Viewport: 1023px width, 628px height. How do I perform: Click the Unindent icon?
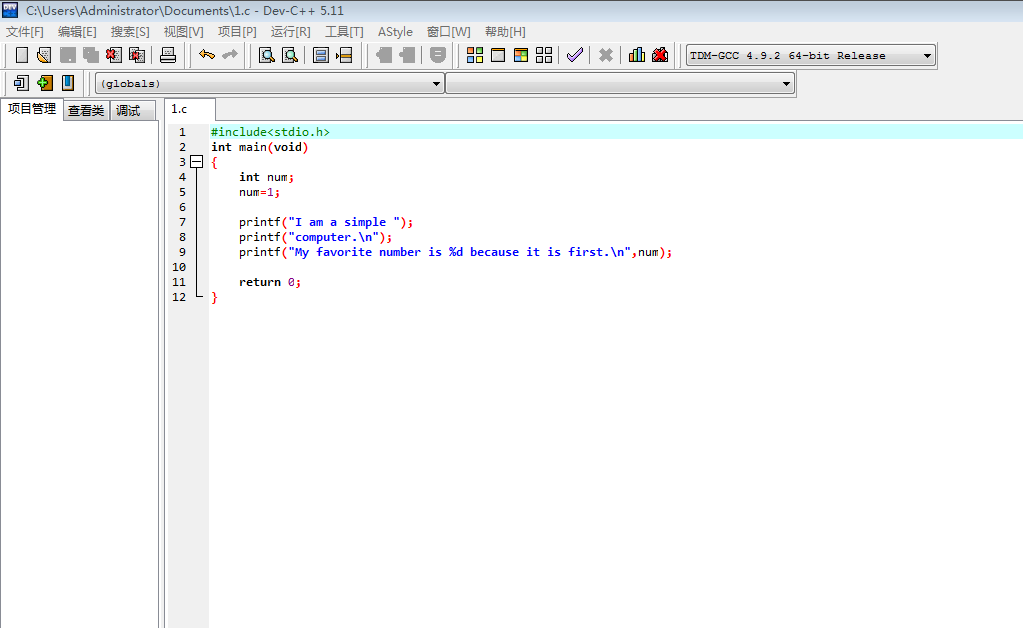click(407, 55)
